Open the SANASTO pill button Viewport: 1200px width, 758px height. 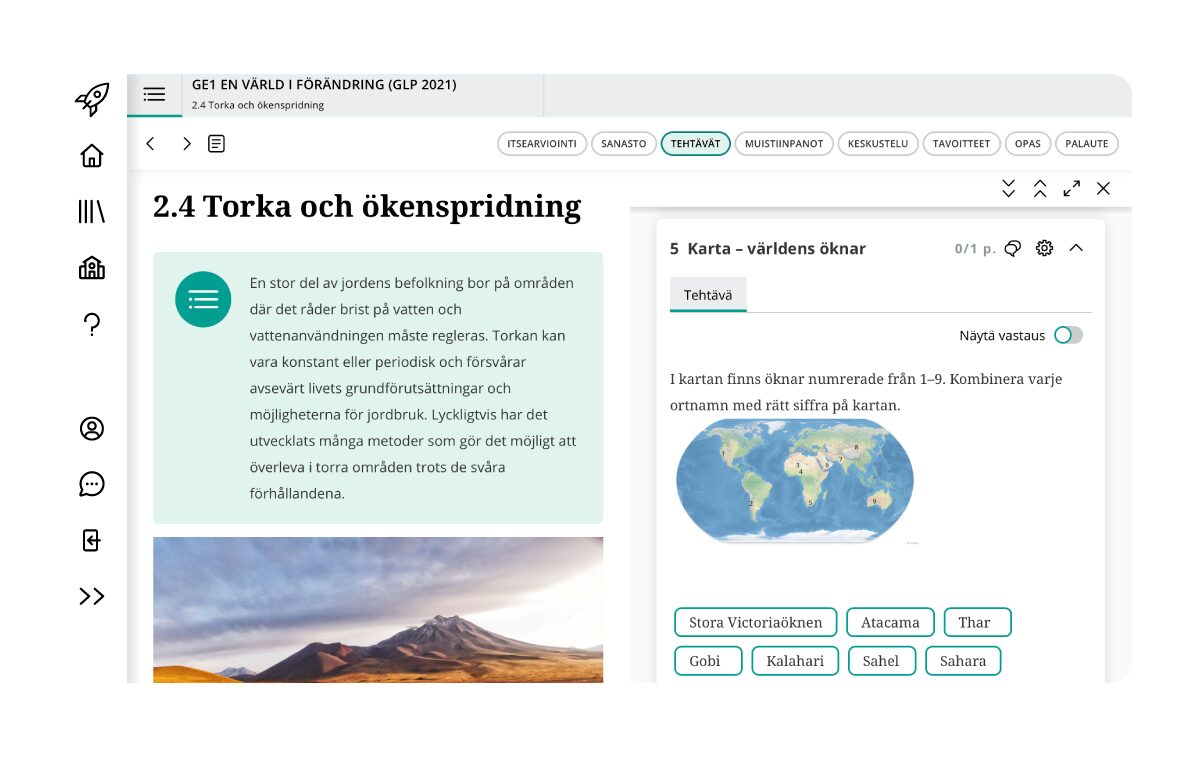624,144
